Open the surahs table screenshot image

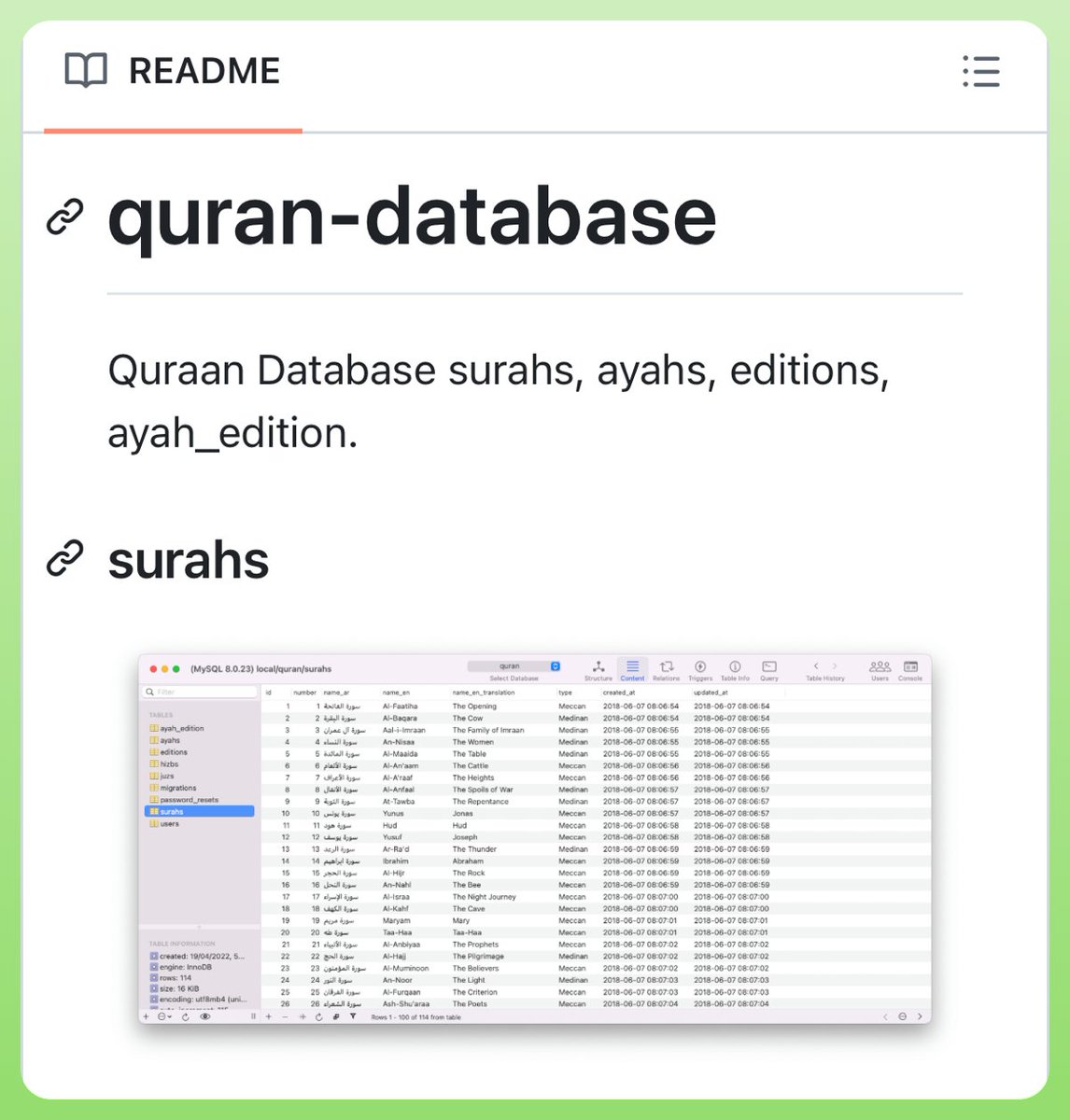535,838
